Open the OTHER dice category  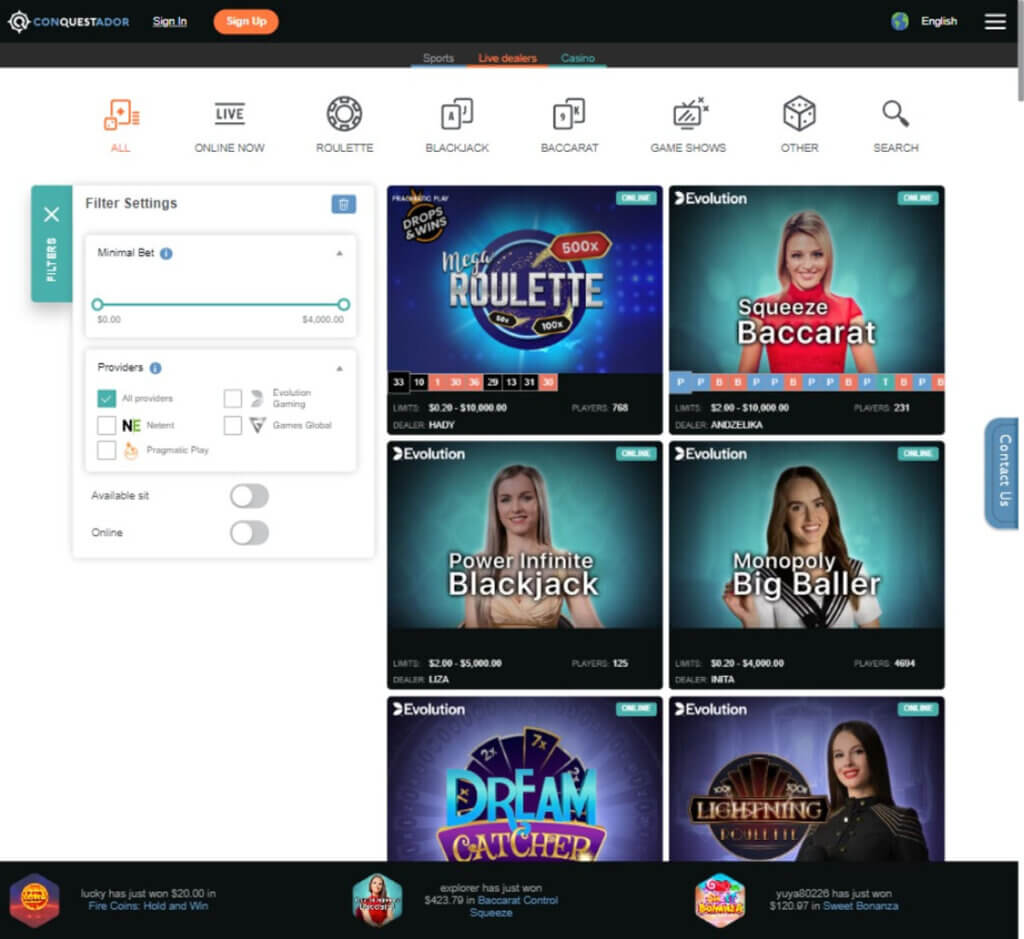[x=799, y=114]
